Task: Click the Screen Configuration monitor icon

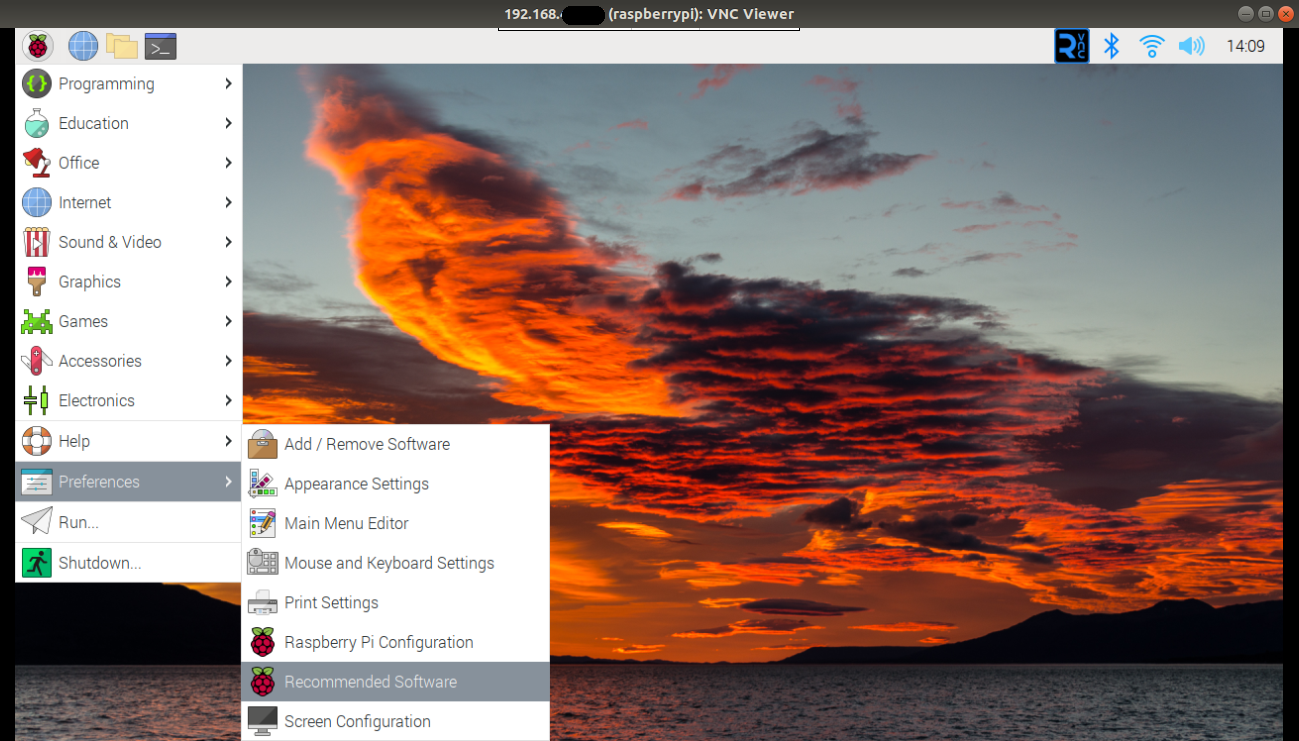Action: [x=263, y=721]
